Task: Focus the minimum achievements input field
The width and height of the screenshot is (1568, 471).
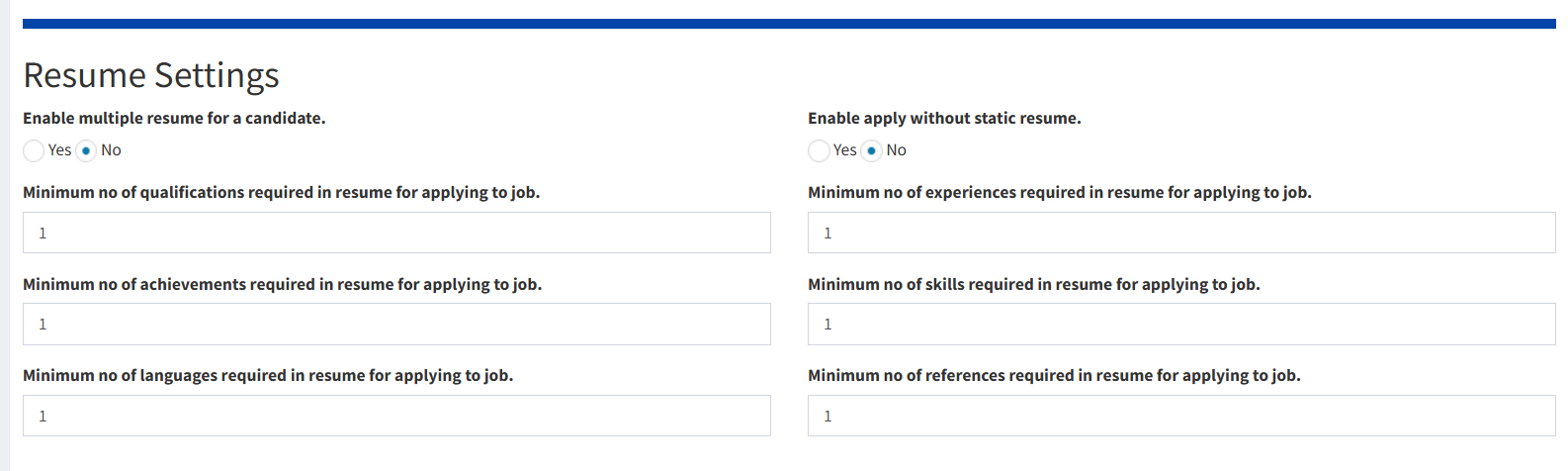Action: [396, 324]
